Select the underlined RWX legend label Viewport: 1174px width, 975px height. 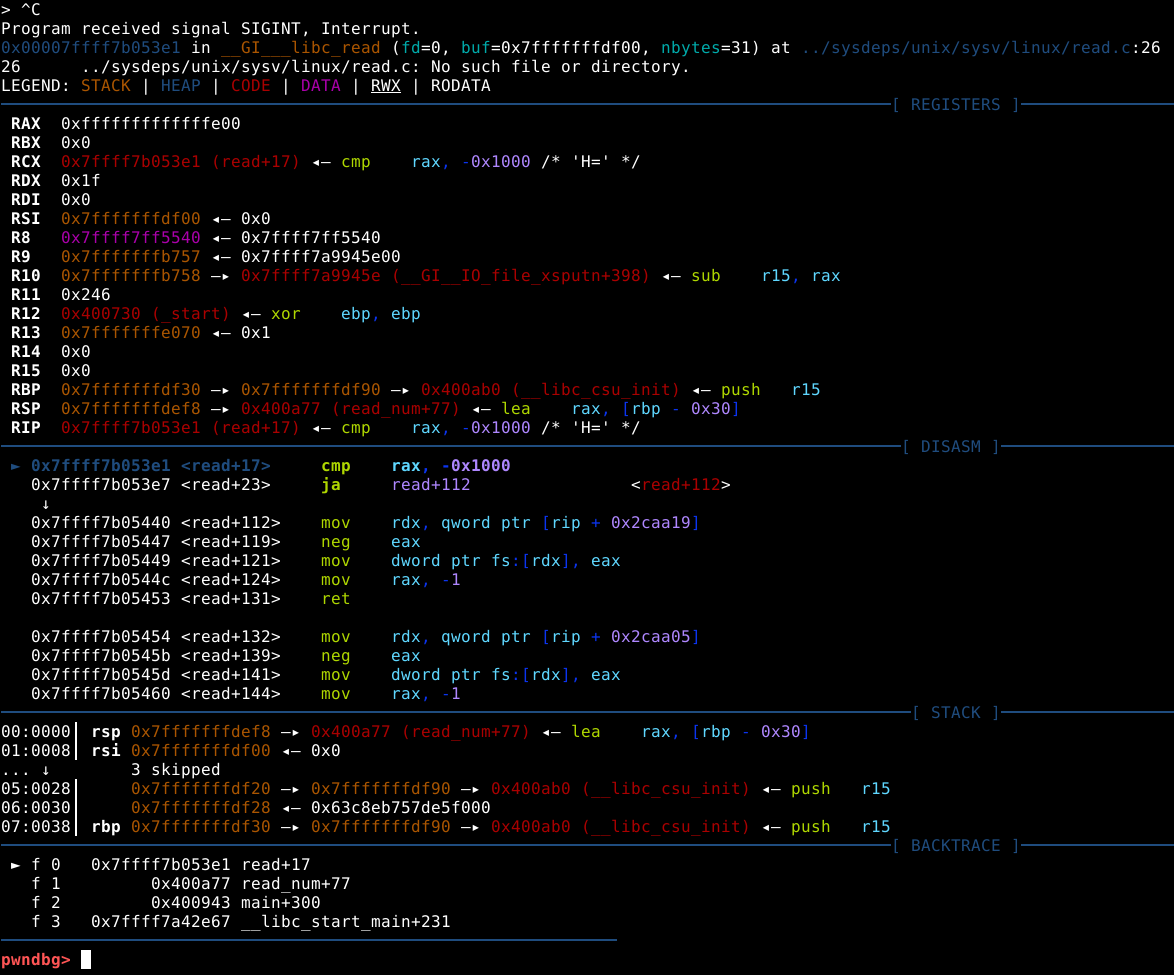coord(385,86)
